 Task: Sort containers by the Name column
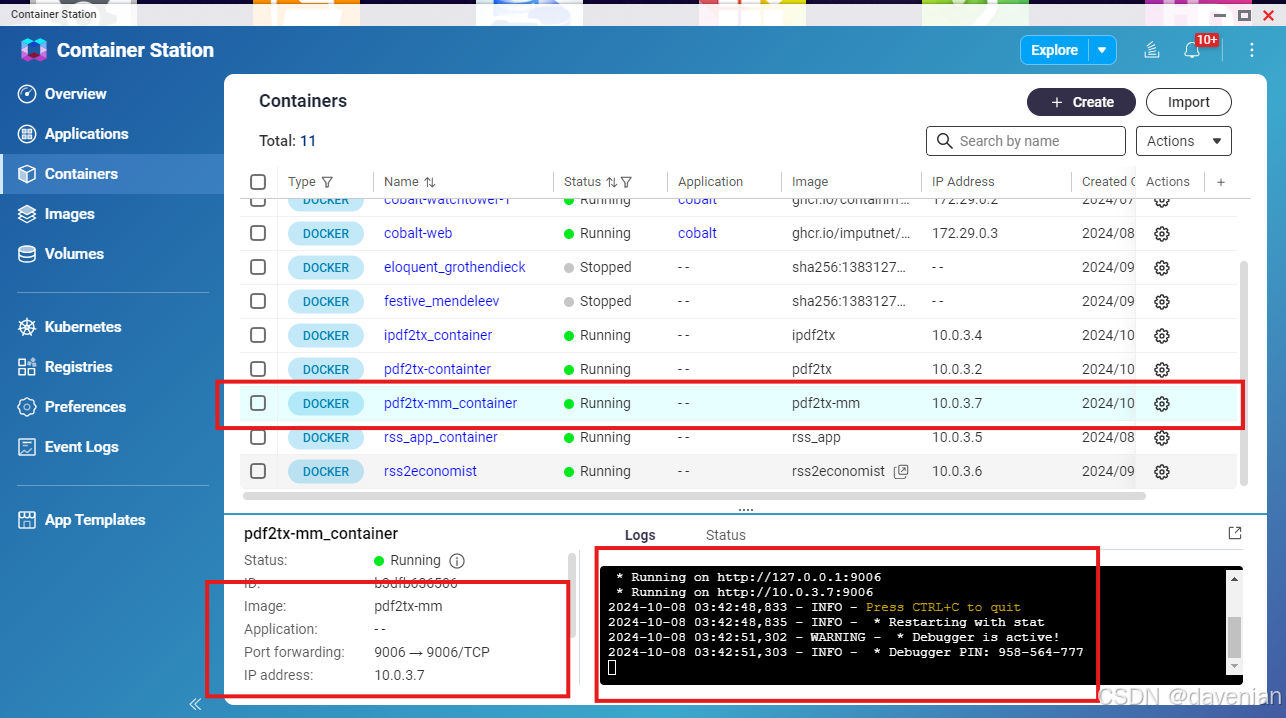(430, 182)
